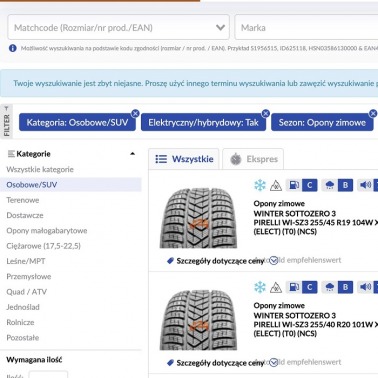
Task: Click snowflake icon on first tire listing
Action: [x=260, y=185]
